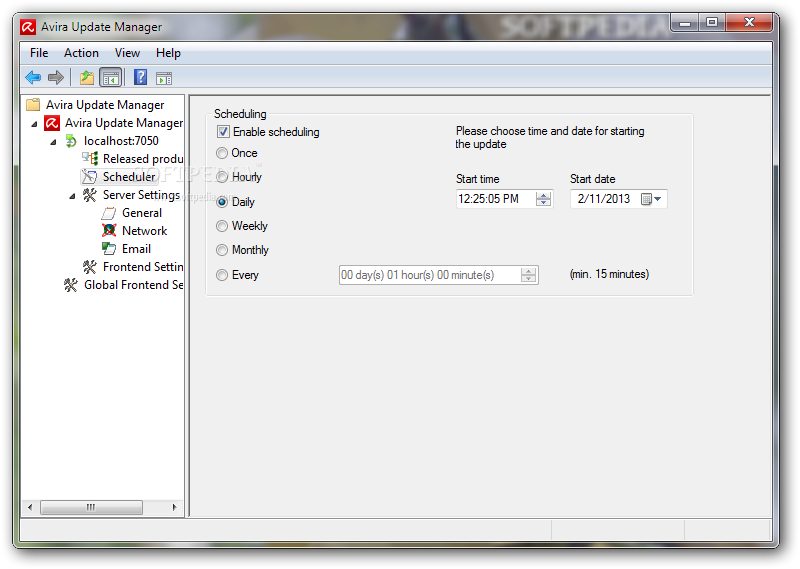Select the Monthly radio button

coord(222,250)
